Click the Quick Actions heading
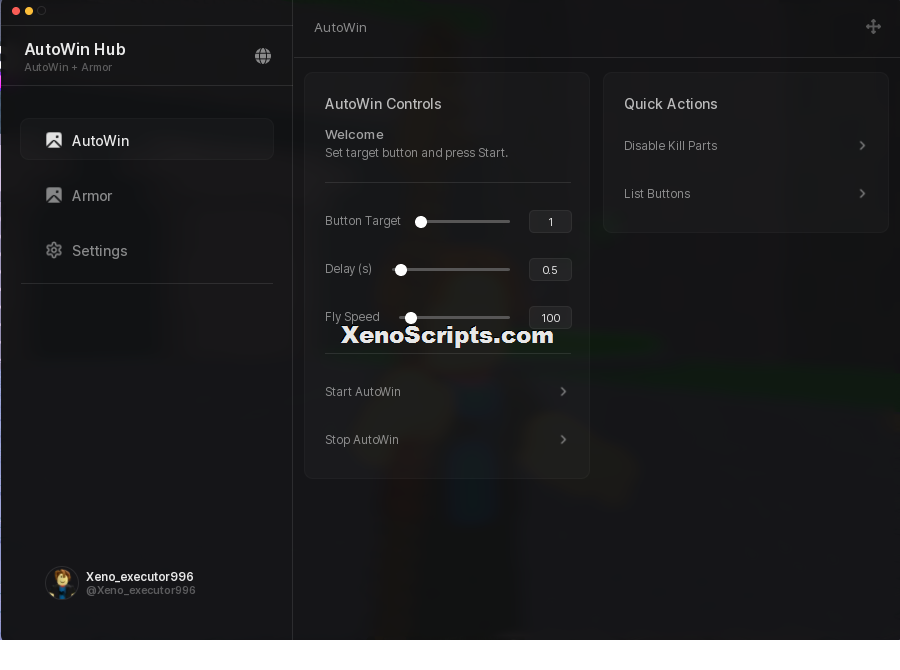The width and height of the screenshot is (900, 670). pos(670,104)
